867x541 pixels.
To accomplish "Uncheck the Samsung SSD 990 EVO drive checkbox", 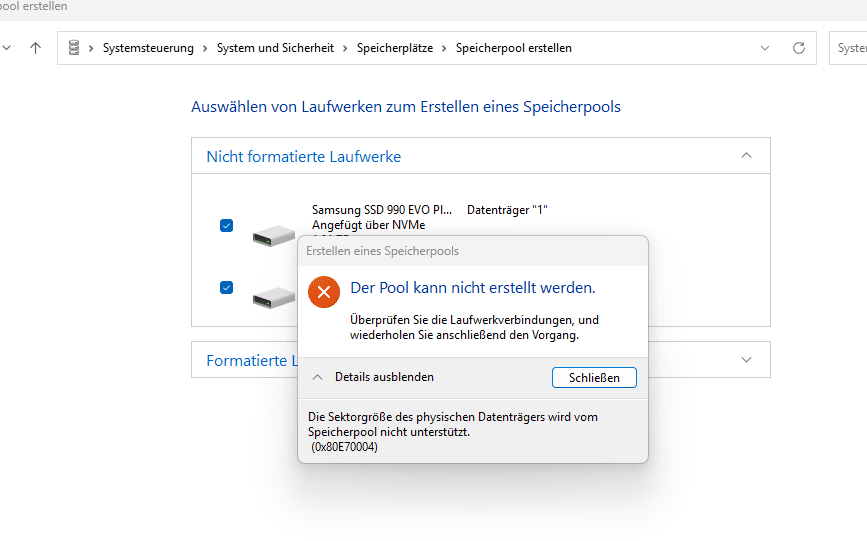I will [227, 226].
